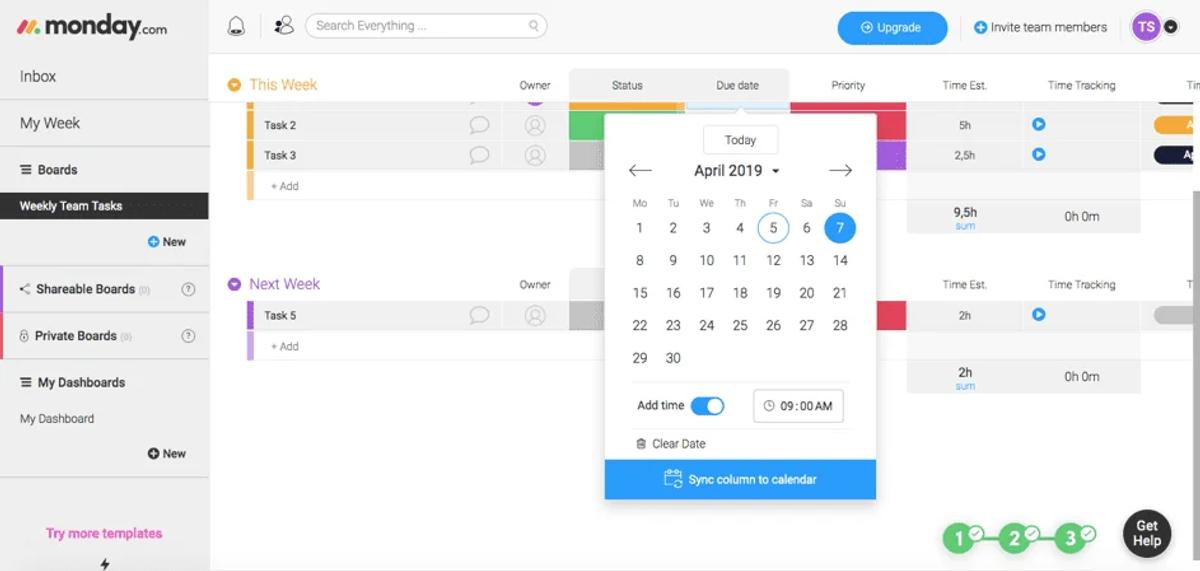Image resolution: width=1200 pixels, height=571 pixels.
Task: Open My Dashboard
Action: (x=57, y=419)
